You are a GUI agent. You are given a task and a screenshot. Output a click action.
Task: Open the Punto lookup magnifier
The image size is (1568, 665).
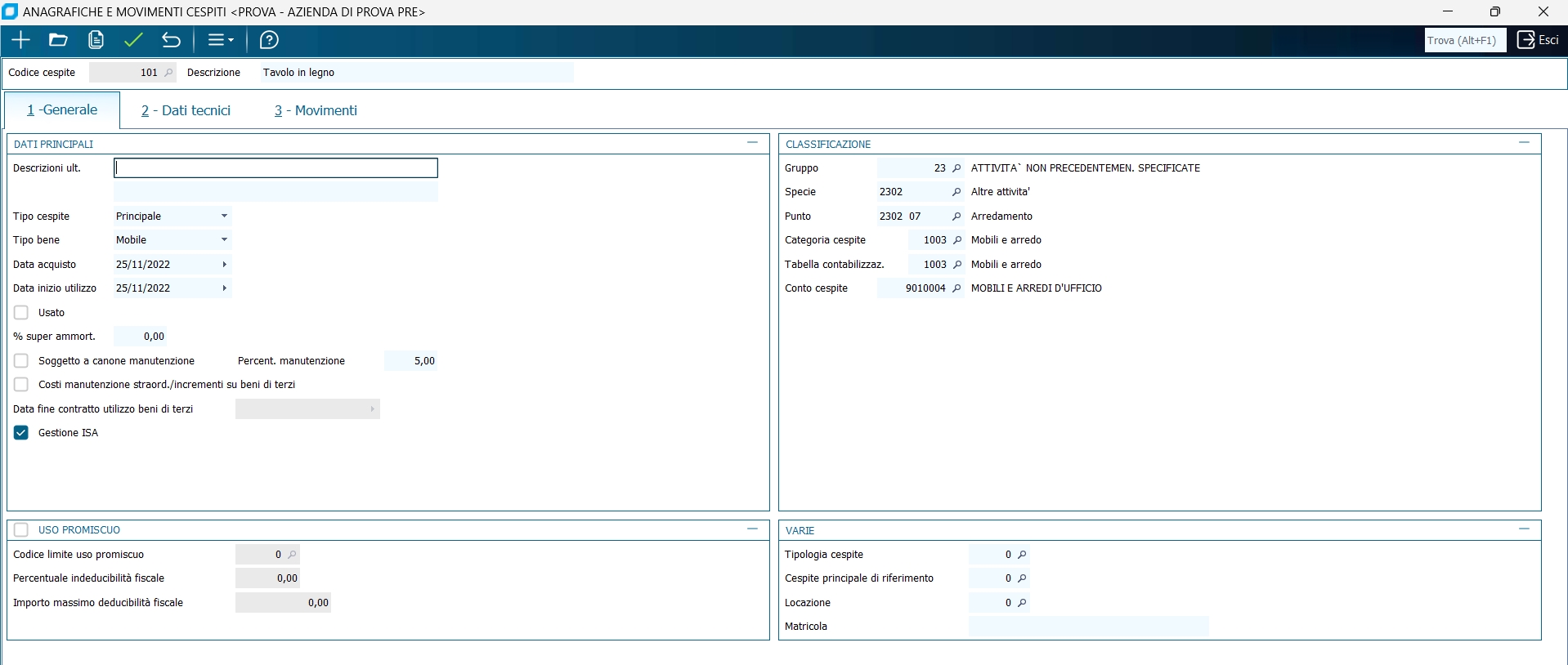[x=956, y=216]
